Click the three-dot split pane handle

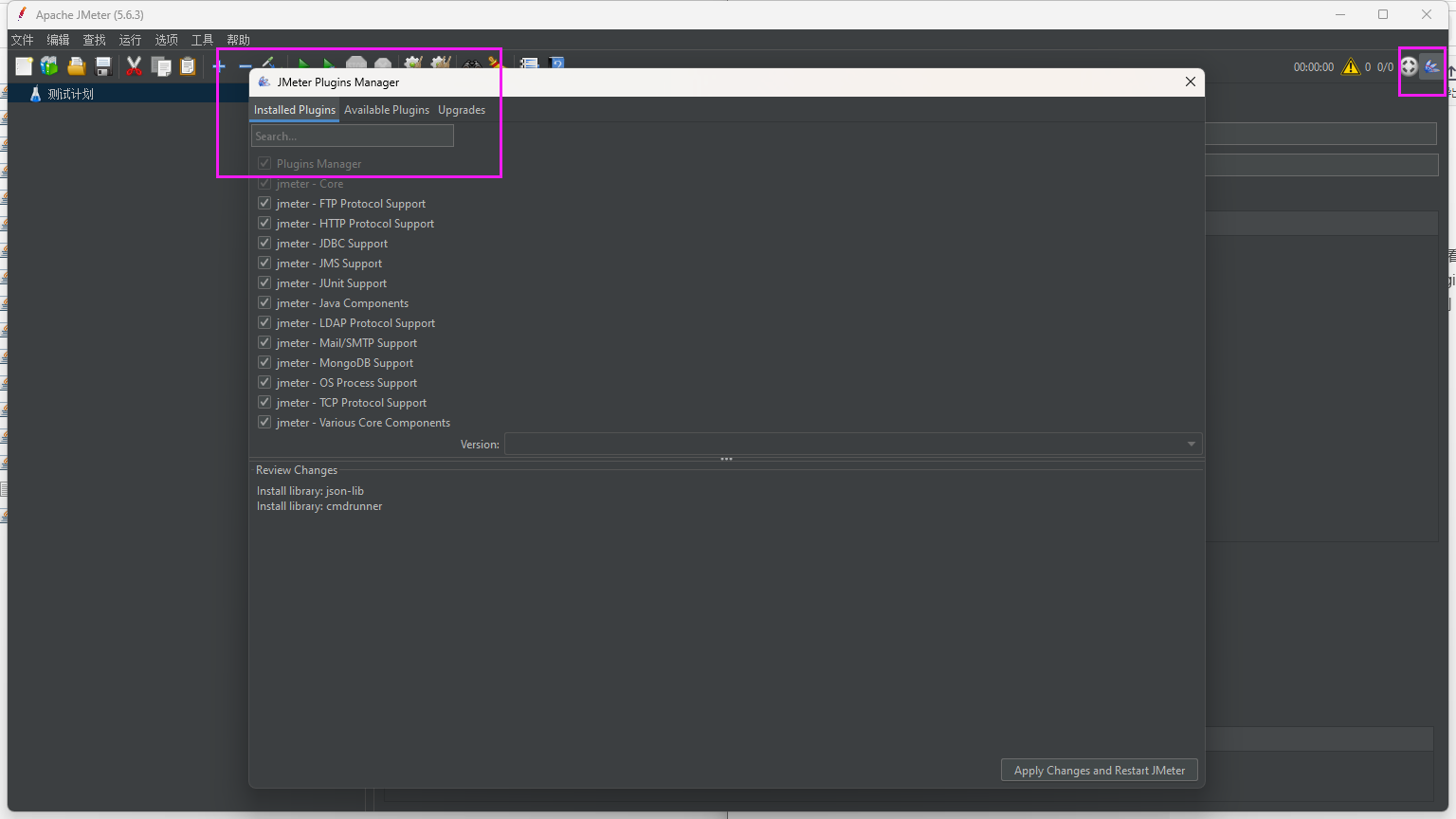pos(726,459)
